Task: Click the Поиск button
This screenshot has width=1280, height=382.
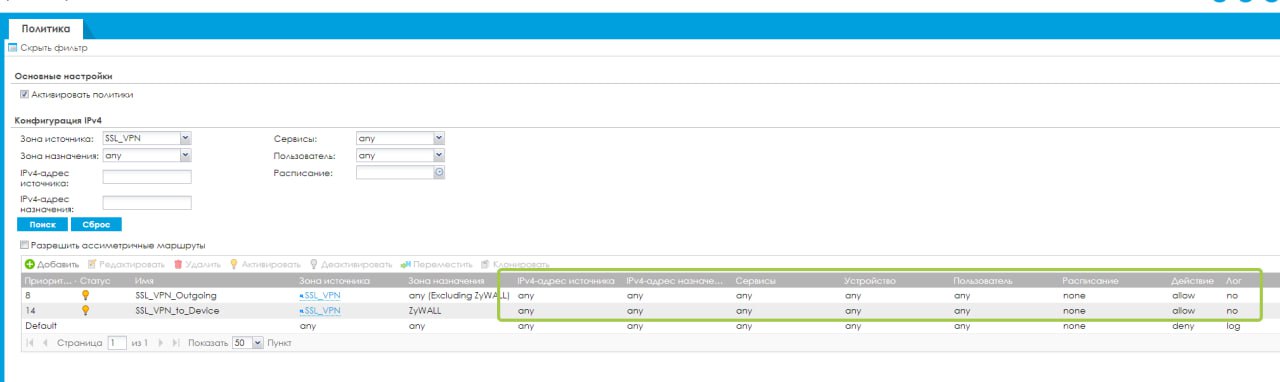Action: [42, 224]
